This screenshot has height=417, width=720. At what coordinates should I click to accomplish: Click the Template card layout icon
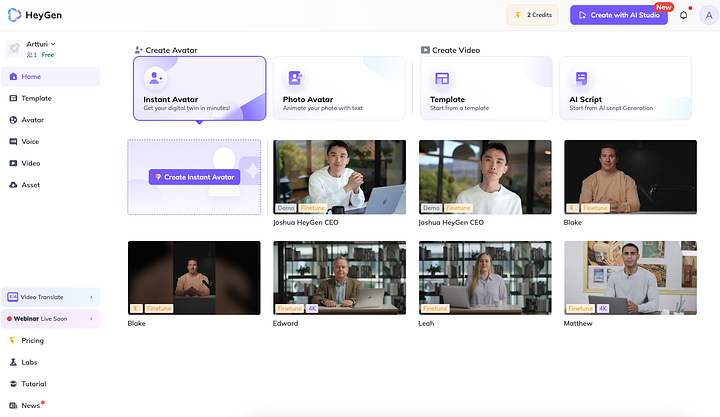click(x=442, y=79)
